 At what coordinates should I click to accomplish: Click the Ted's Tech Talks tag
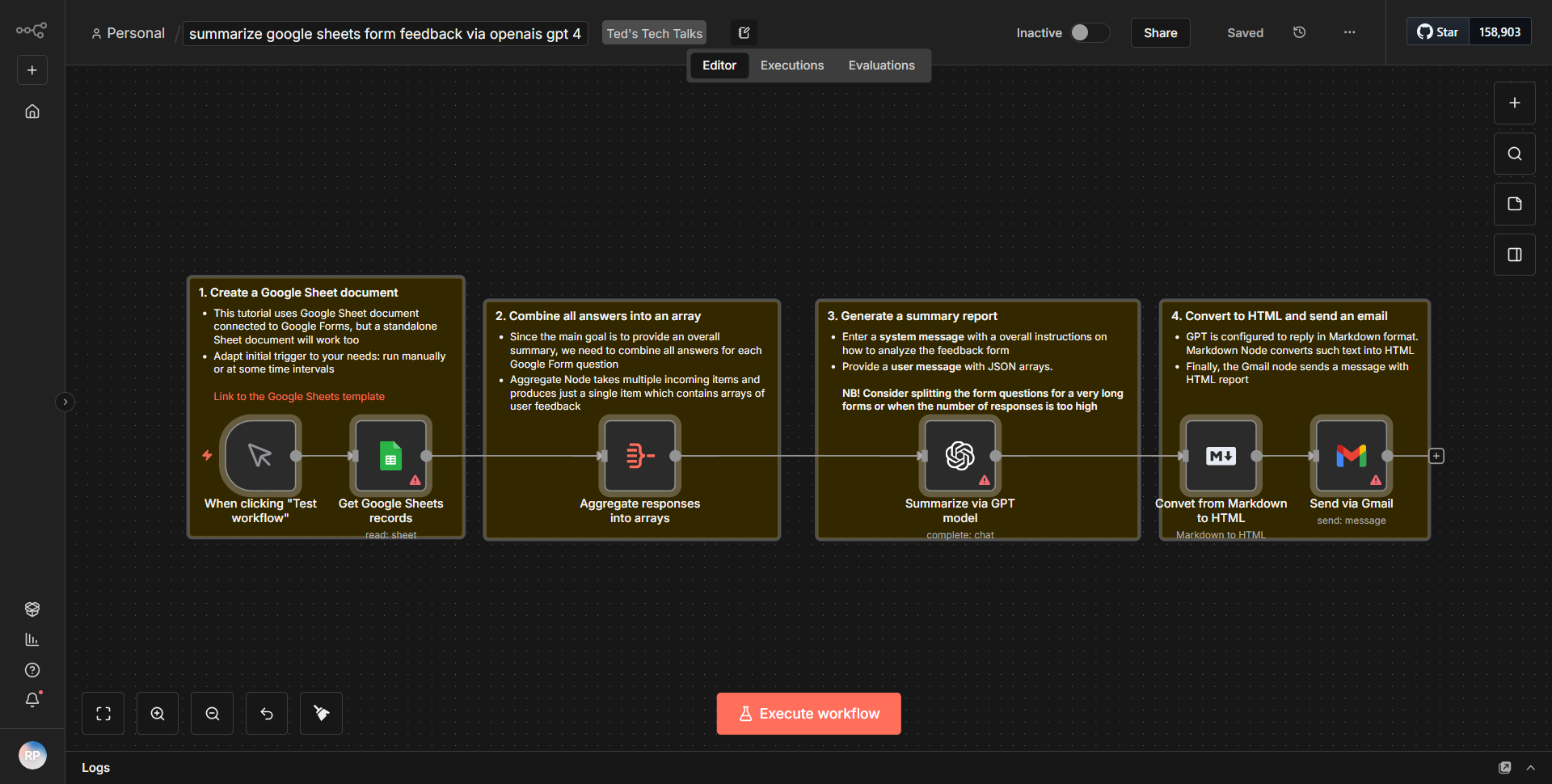tap(655, 34)
